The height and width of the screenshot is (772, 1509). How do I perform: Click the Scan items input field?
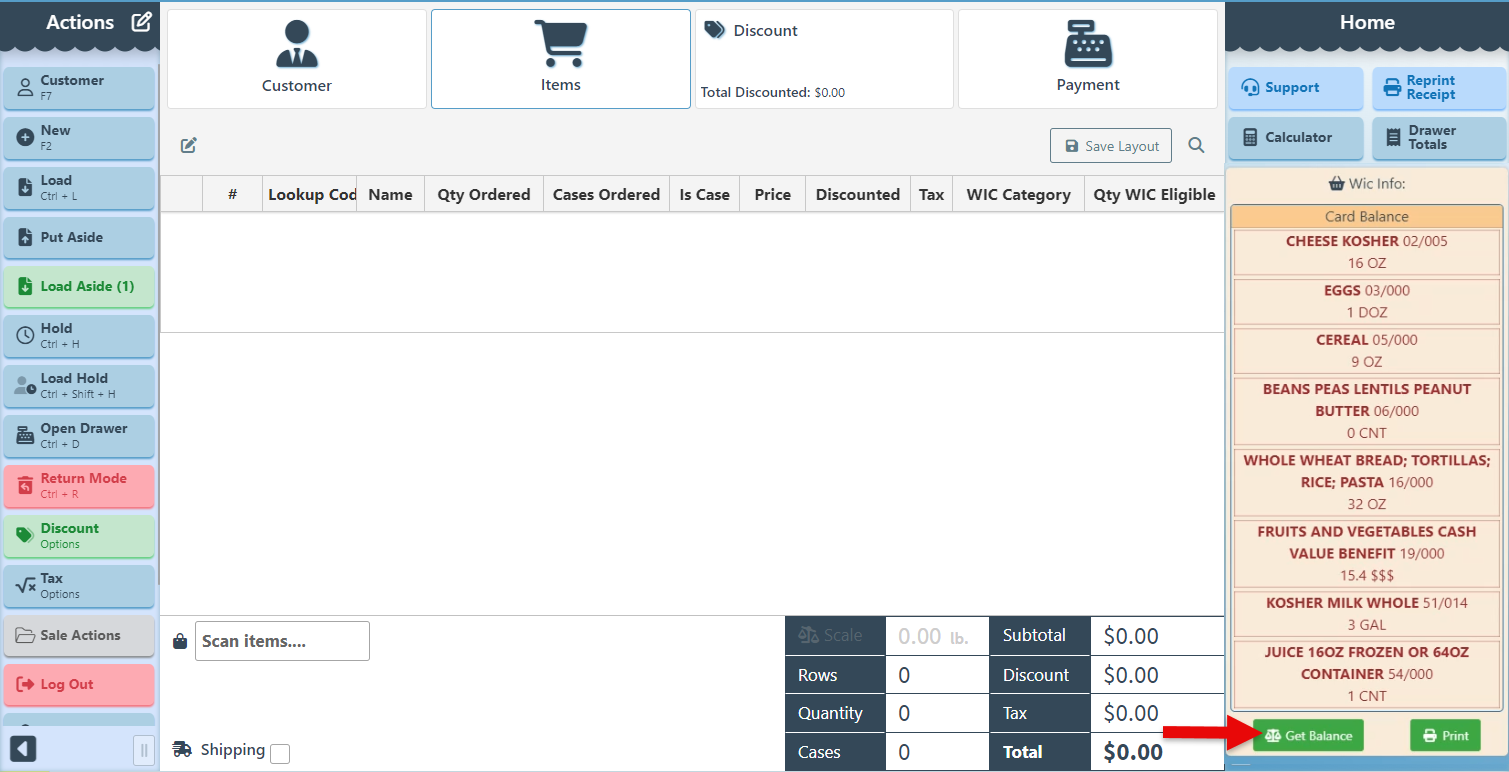pos(282,641)
